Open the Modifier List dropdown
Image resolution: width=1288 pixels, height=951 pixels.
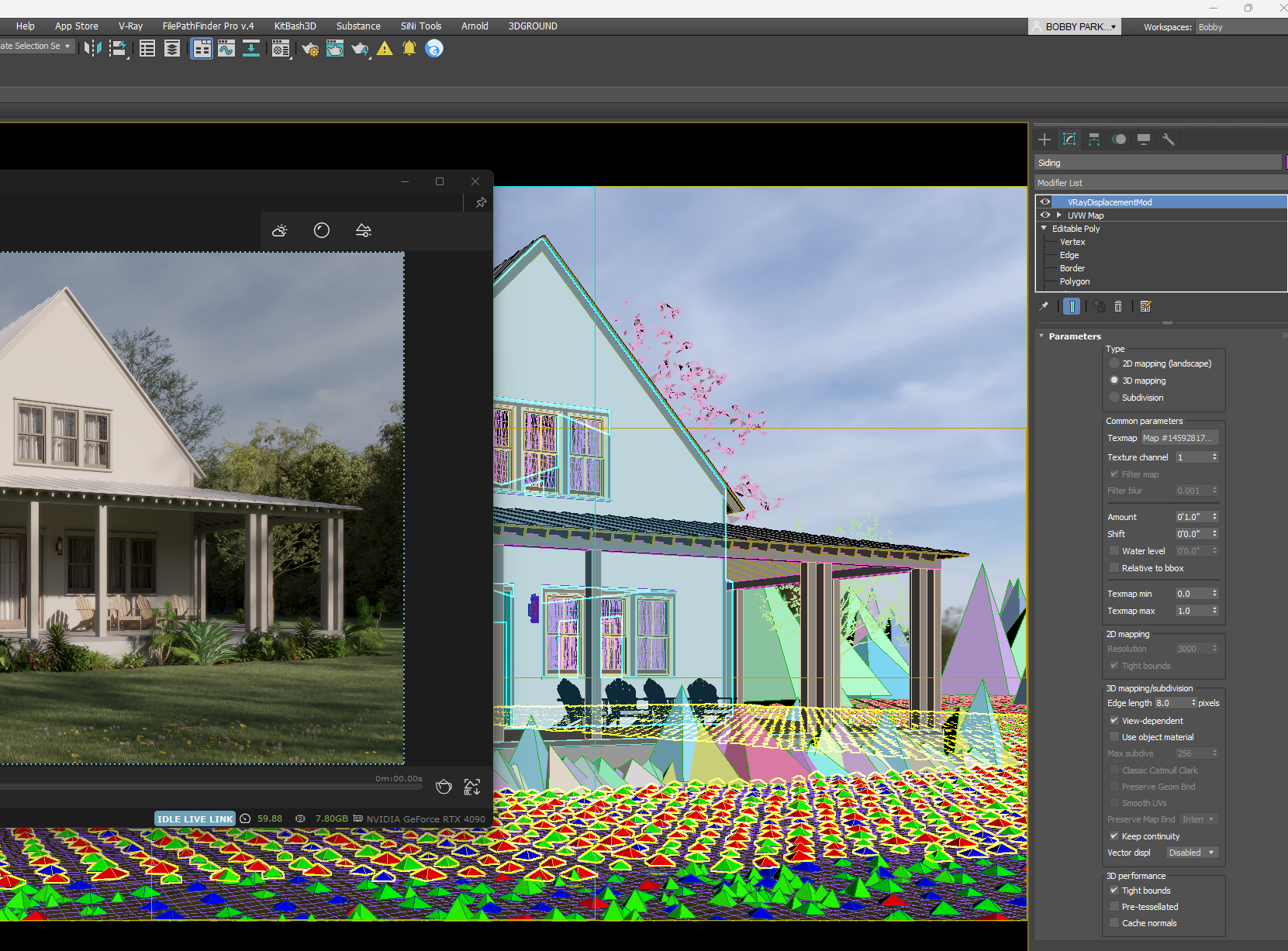pos(1161,183)
